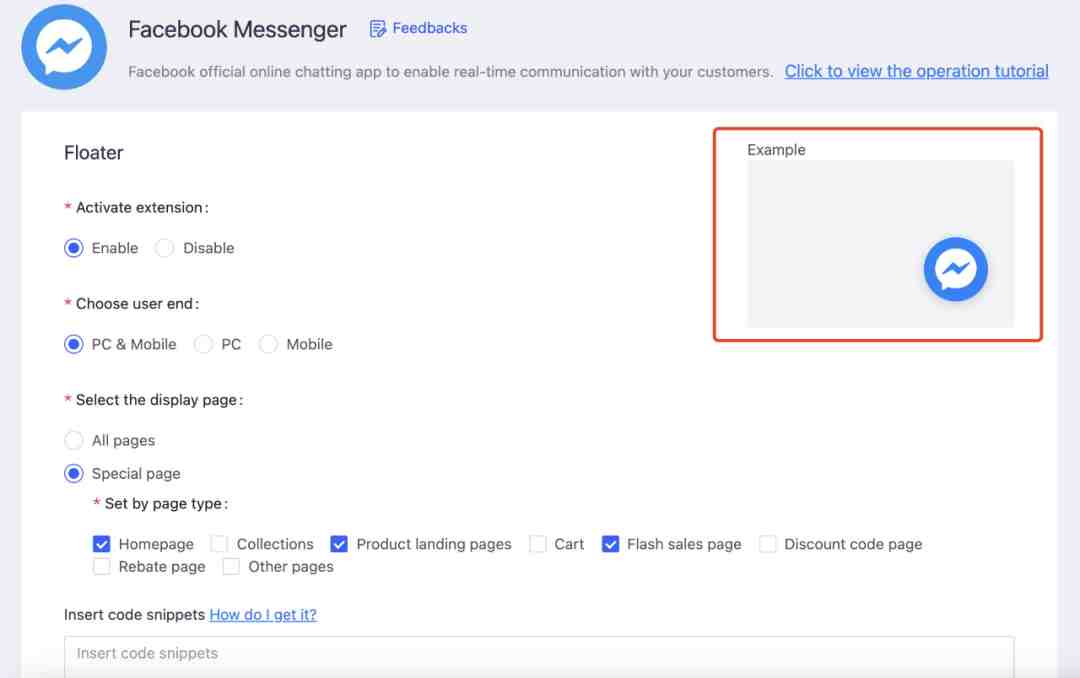Click to view the operation tutorial link
The image size is (1080, 678).
click(916, 71)
